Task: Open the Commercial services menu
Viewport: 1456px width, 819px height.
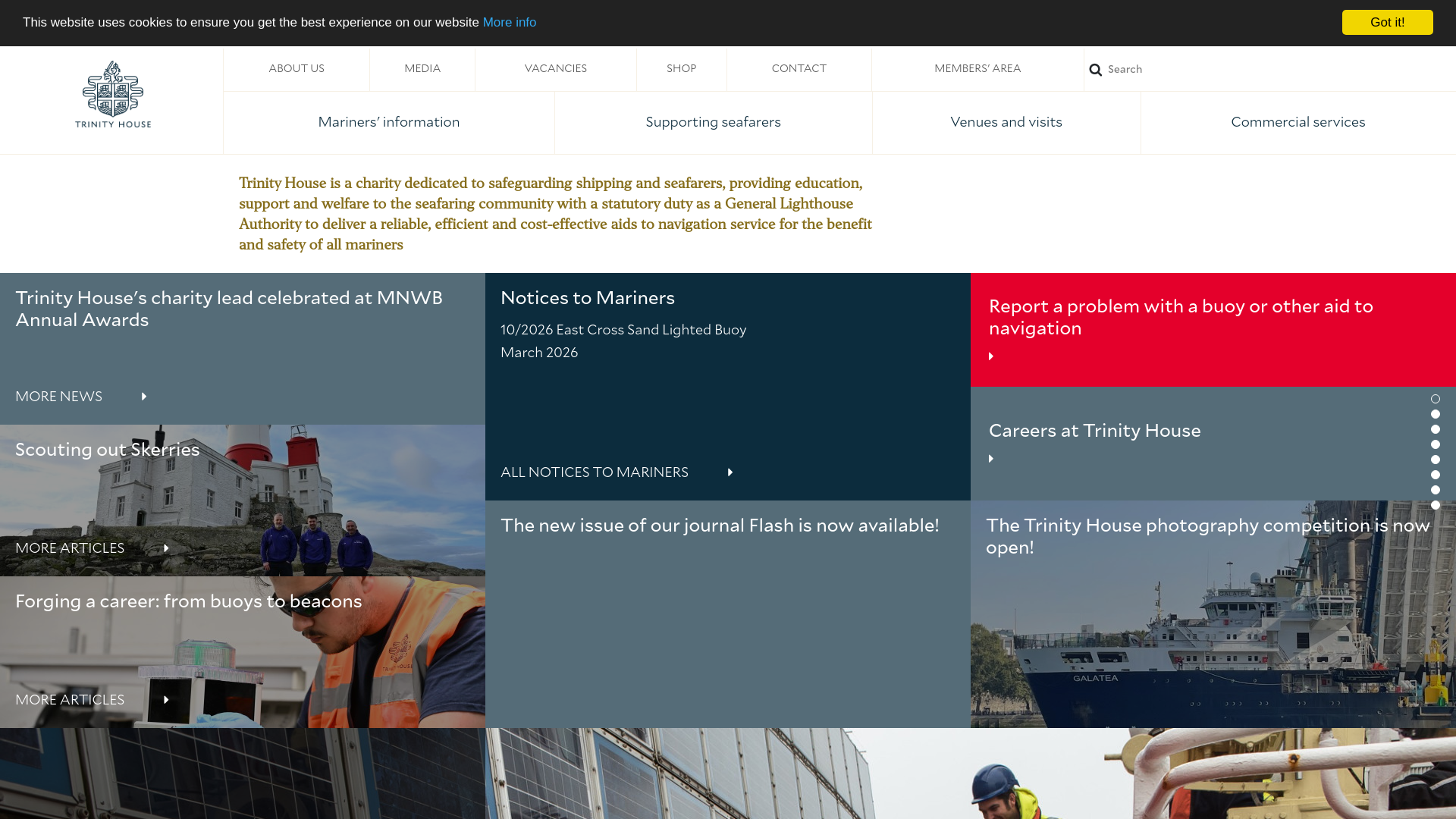Action: tap(1298, 122)
